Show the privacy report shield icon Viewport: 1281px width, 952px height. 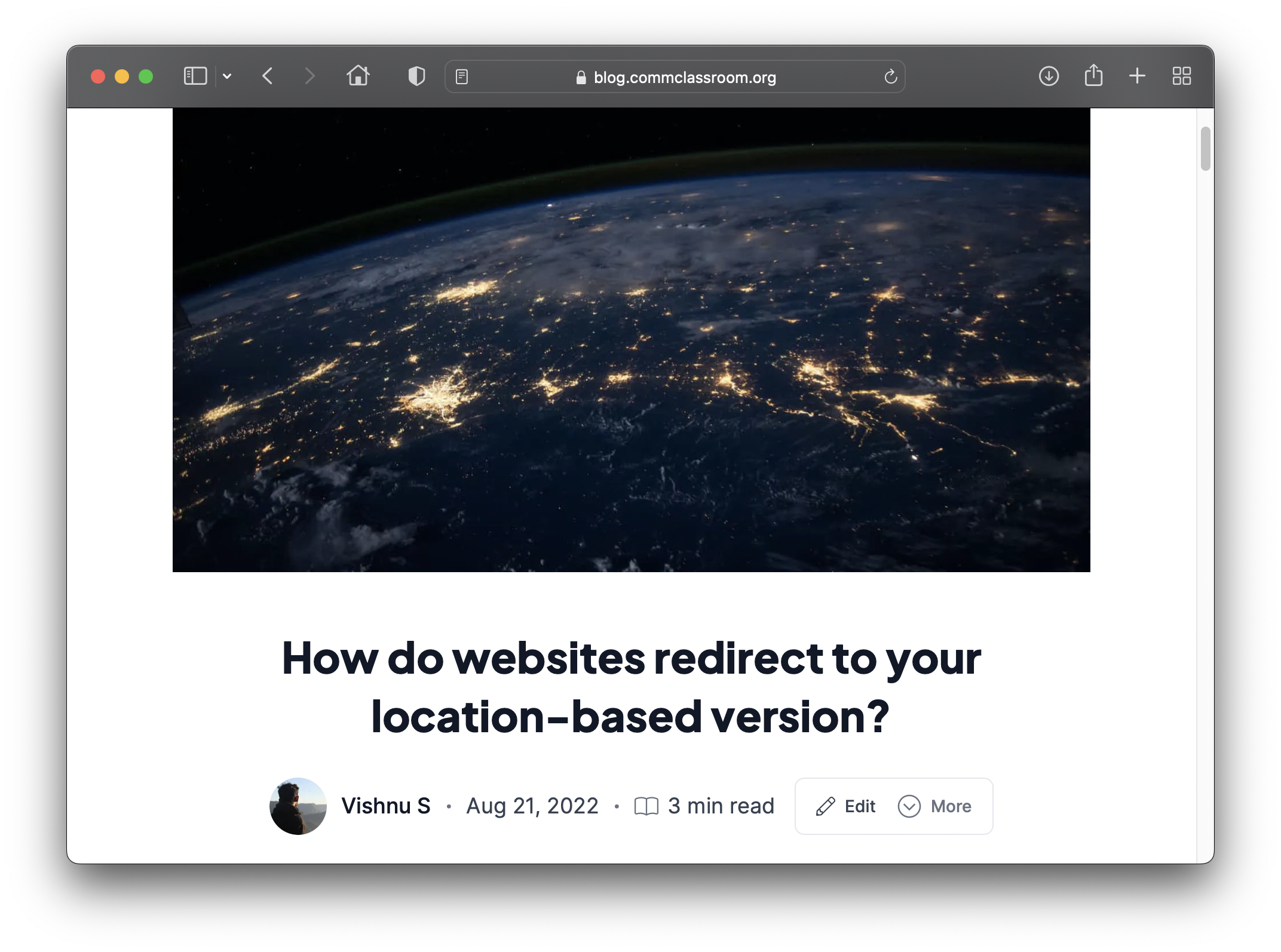point(416,76)
